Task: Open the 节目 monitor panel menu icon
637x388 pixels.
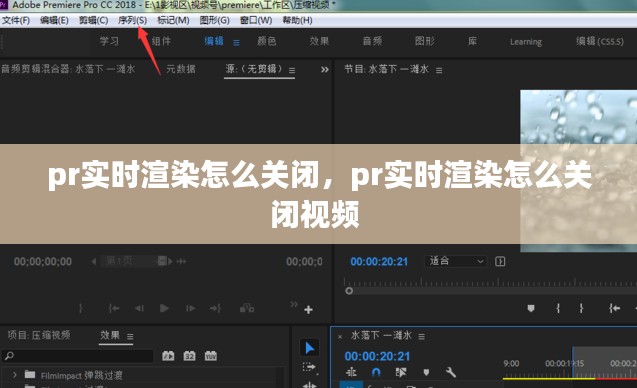Action: pos(439,70)
